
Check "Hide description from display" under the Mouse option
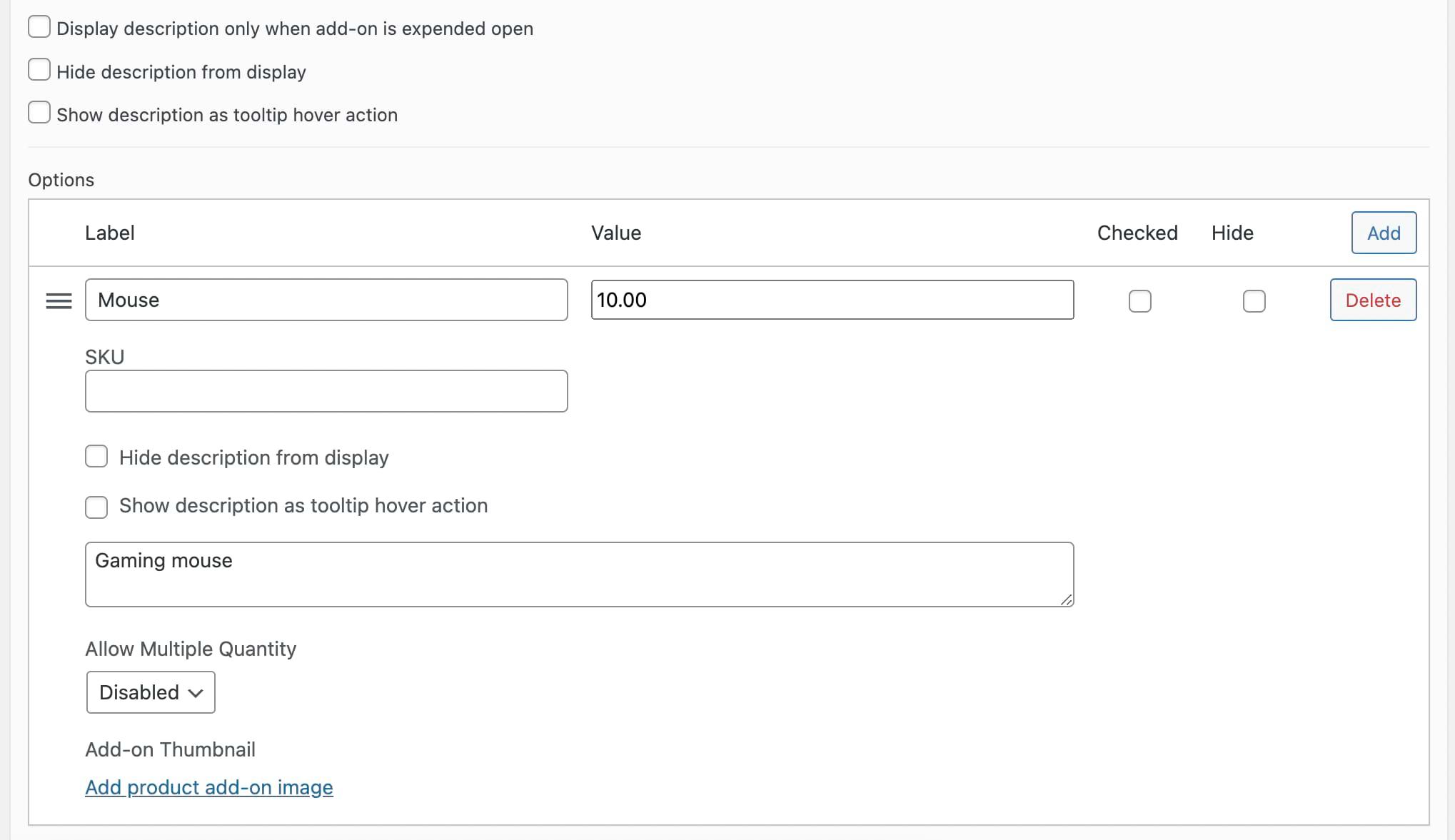(96, 455)
